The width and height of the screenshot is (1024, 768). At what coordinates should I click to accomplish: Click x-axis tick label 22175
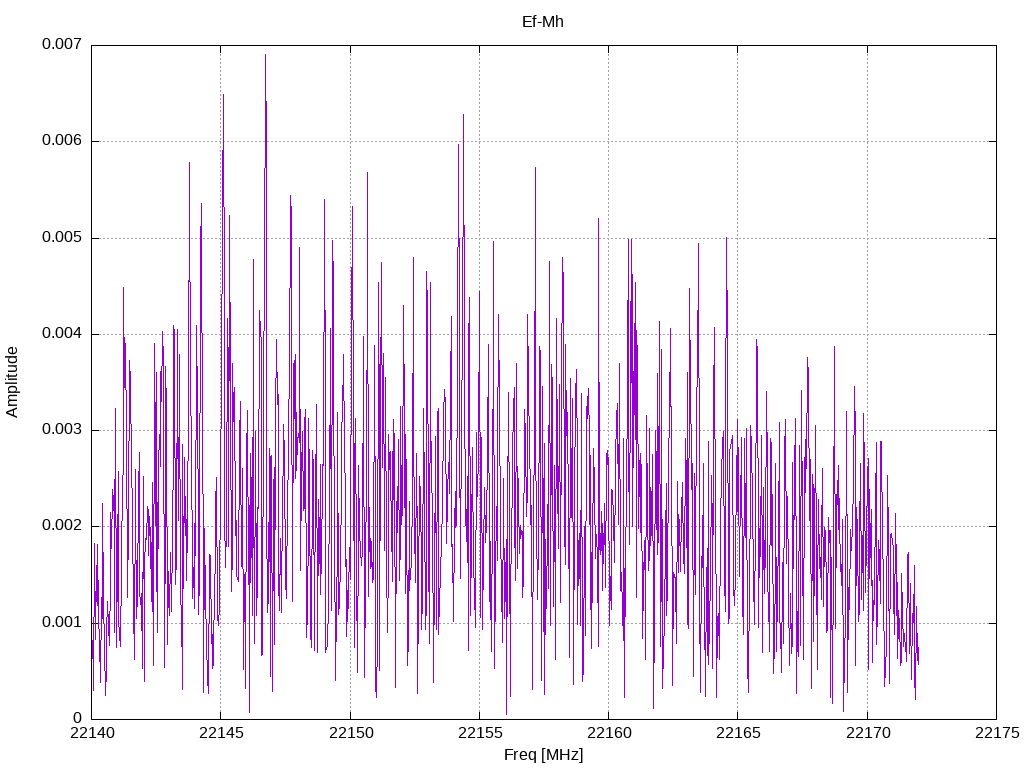tap(997, 733)
